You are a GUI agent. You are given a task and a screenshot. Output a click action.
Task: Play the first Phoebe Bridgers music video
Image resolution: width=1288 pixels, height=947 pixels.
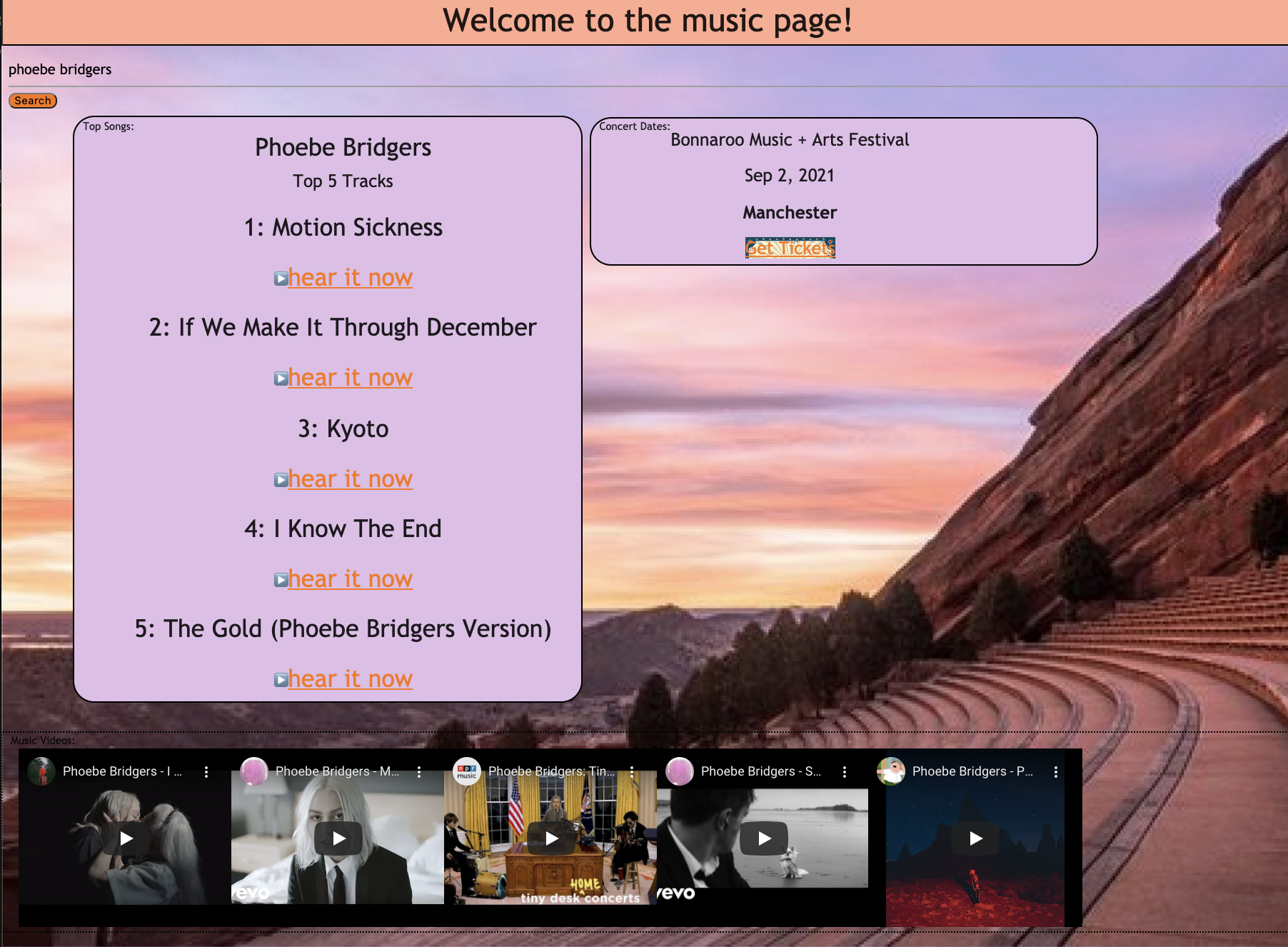[126, 838]
